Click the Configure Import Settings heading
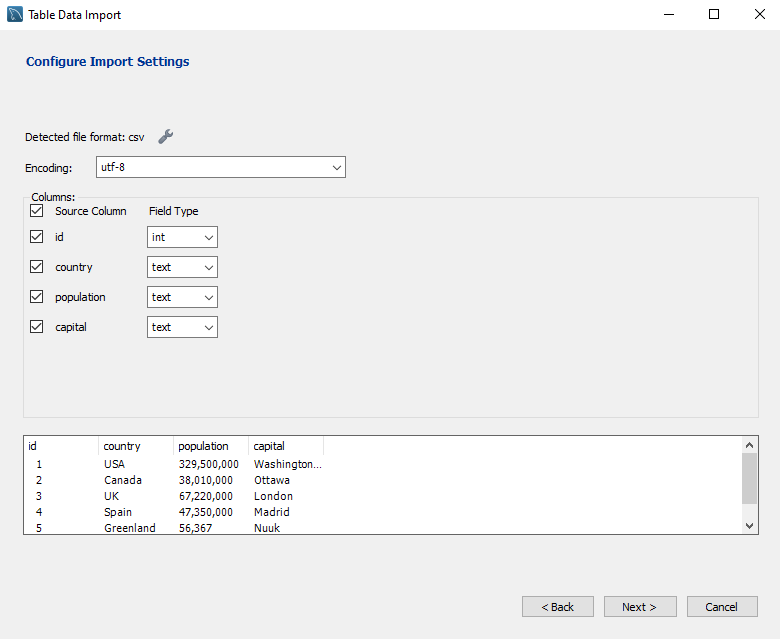Screen dimensions: 780x639 [x=107, y=62]
